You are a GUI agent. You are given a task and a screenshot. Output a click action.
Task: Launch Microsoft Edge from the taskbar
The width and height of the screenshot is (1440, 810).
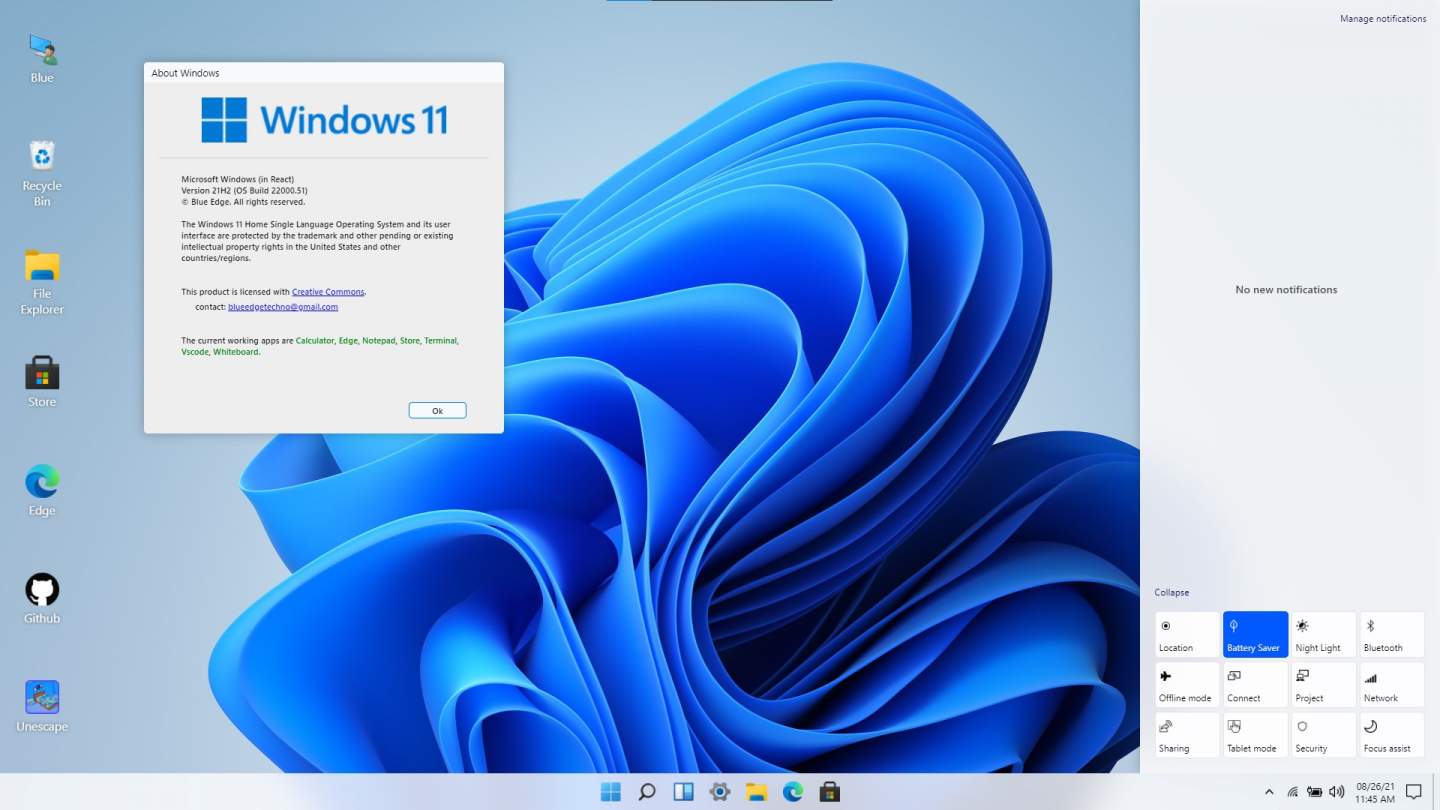pos(793,791)
